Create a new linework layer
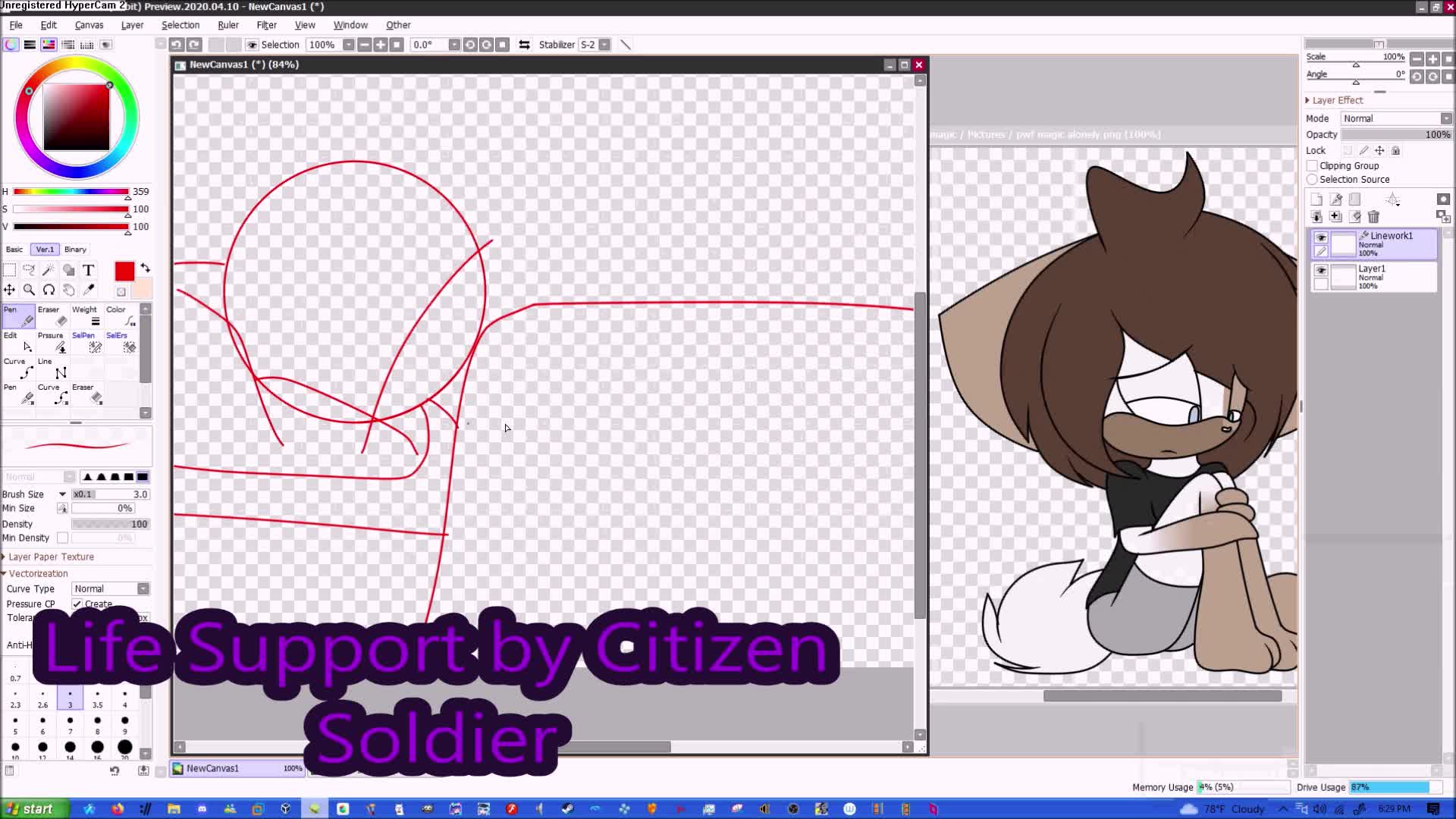Screen dimensions: 1456x819 1336,199
